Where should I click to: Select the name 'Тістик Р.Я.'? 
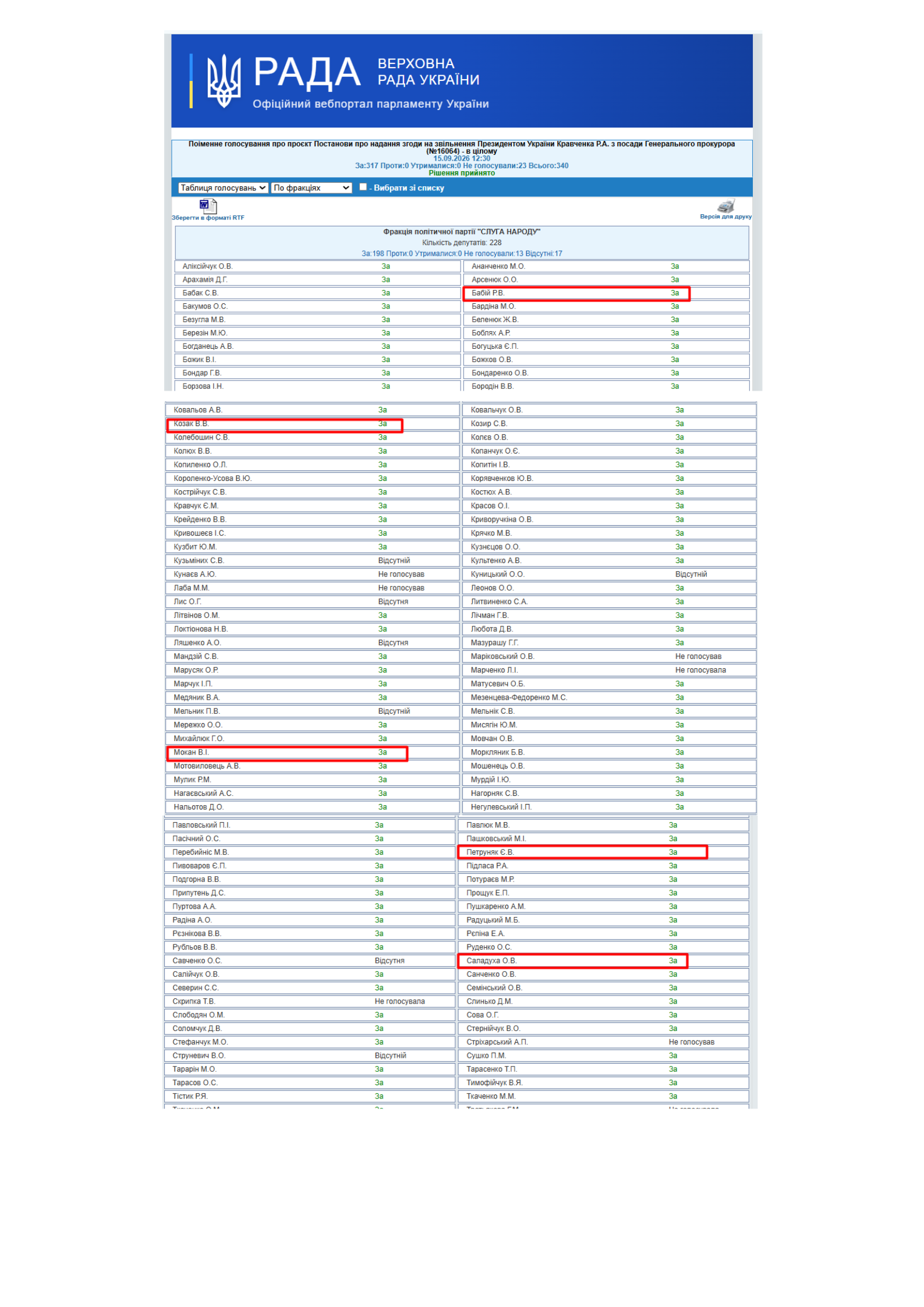tap(190, 1097)
